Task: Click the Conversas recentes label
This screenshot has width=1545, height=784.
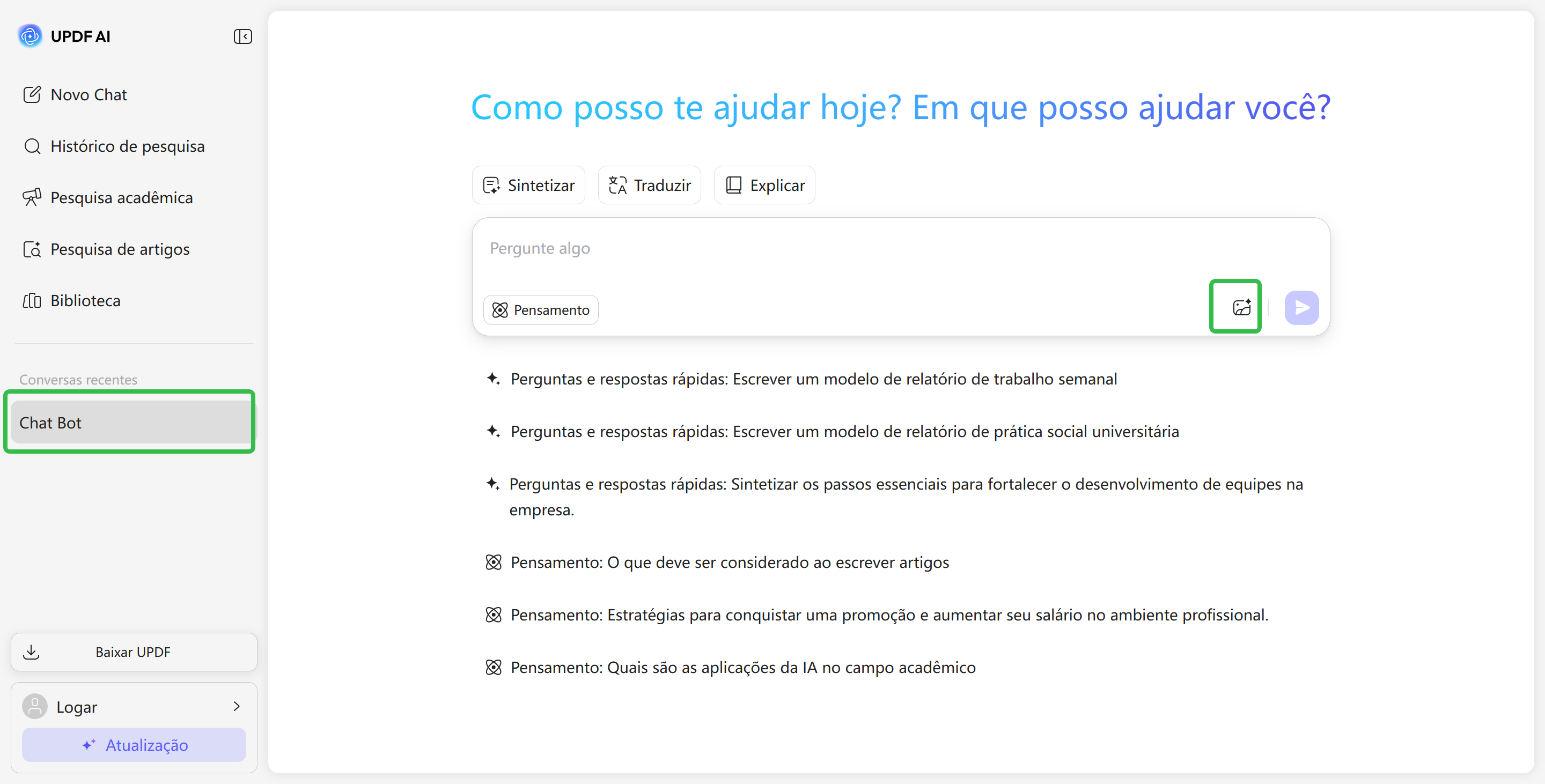Action: coord(78,380)
